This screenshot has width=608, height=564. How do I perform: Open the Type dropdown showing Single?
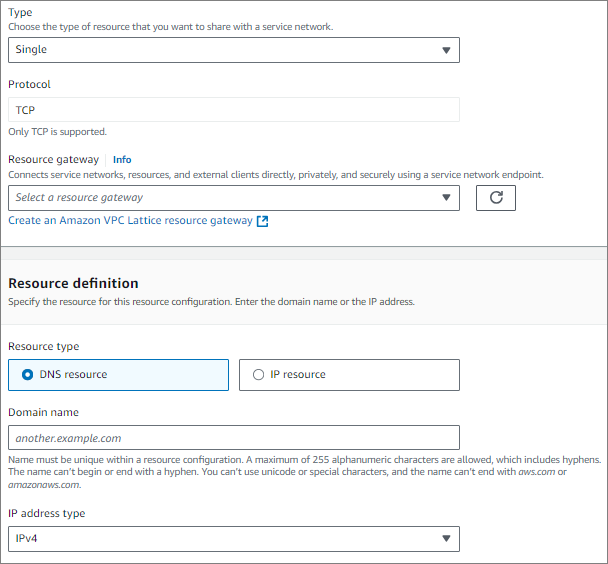[x=234, y=50]
